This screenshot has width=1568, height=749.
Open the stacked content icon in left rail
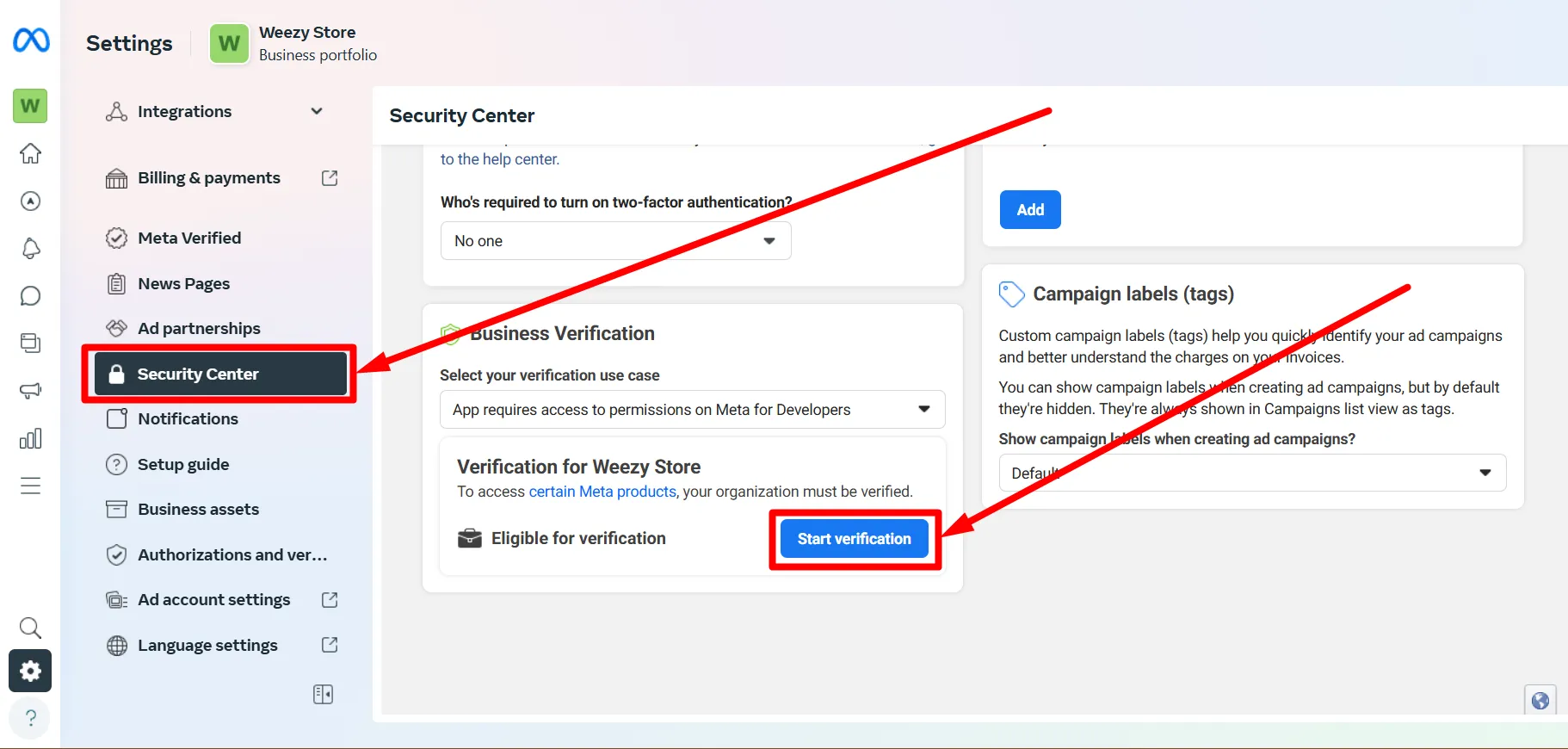click(x=30, y=343)
